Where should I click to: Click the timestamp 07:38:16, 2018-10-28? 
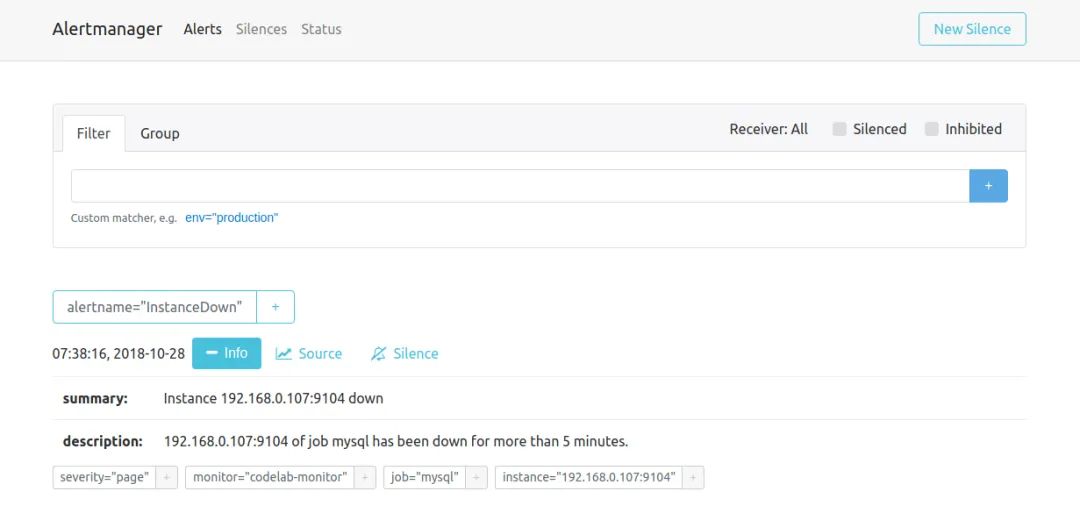[x=118, y=354]
